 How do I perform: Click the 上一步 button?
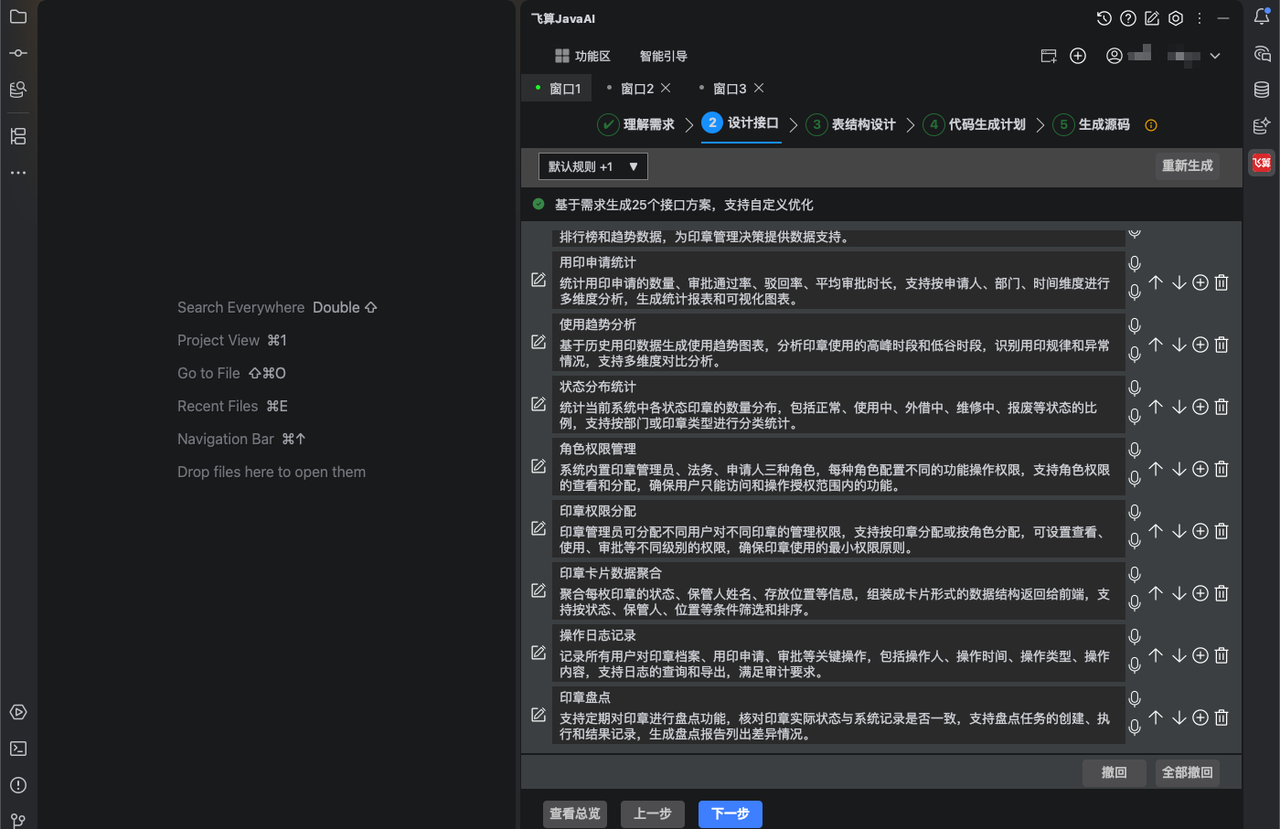pyautogui.click(x=652, y=814)
